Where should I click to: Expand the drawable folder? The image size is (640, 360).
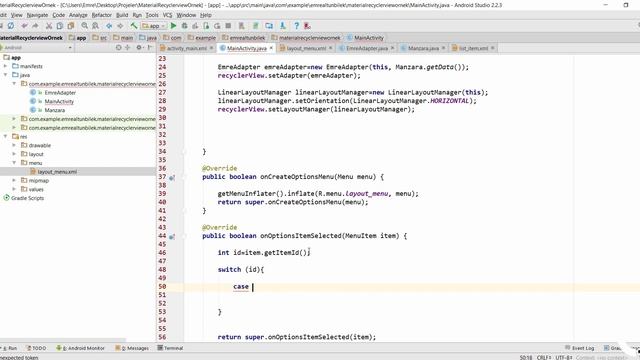pos(14,145)
